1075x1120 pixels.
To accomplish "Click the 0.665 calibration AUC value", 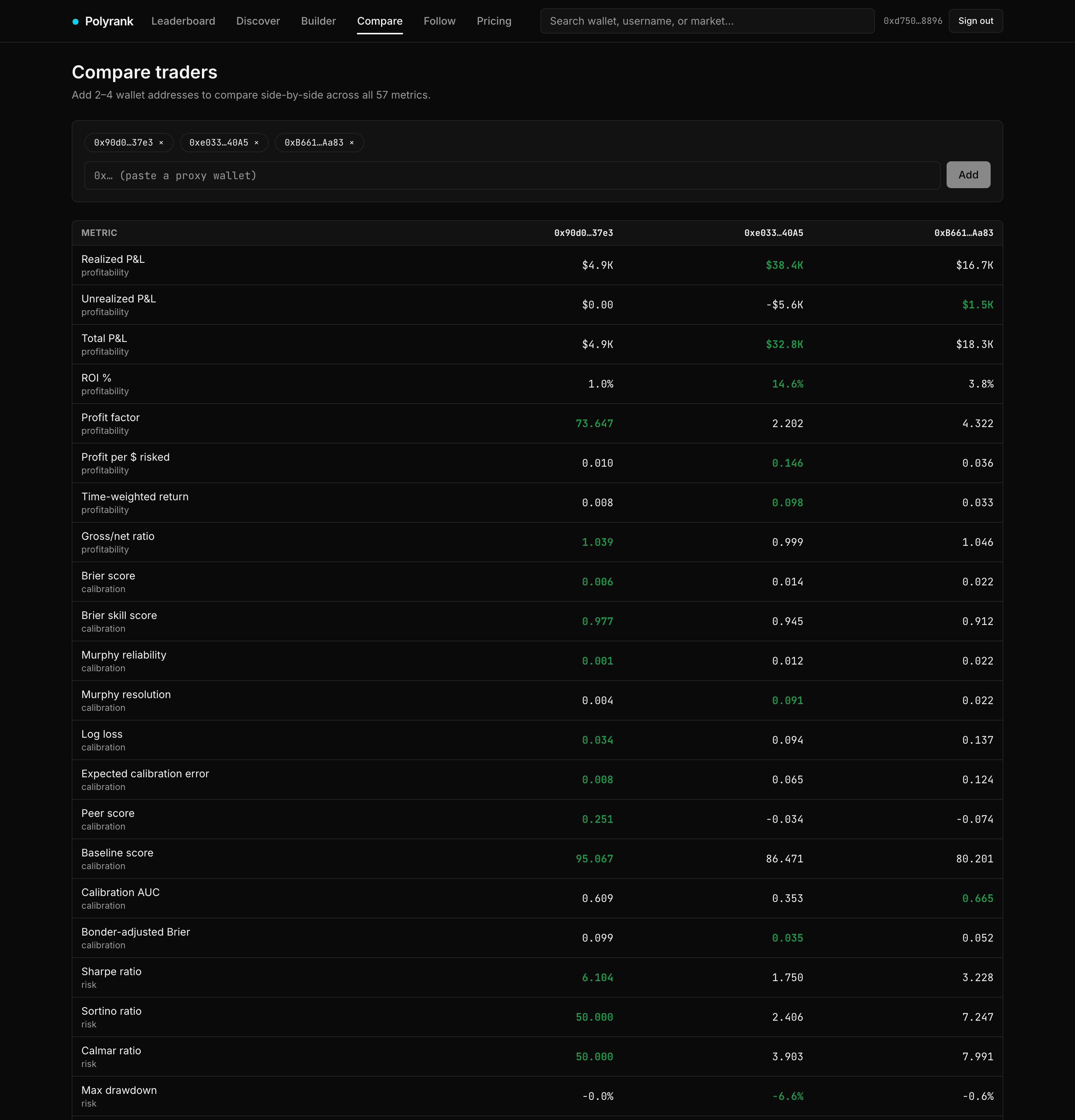I will (x=978, y=898).
